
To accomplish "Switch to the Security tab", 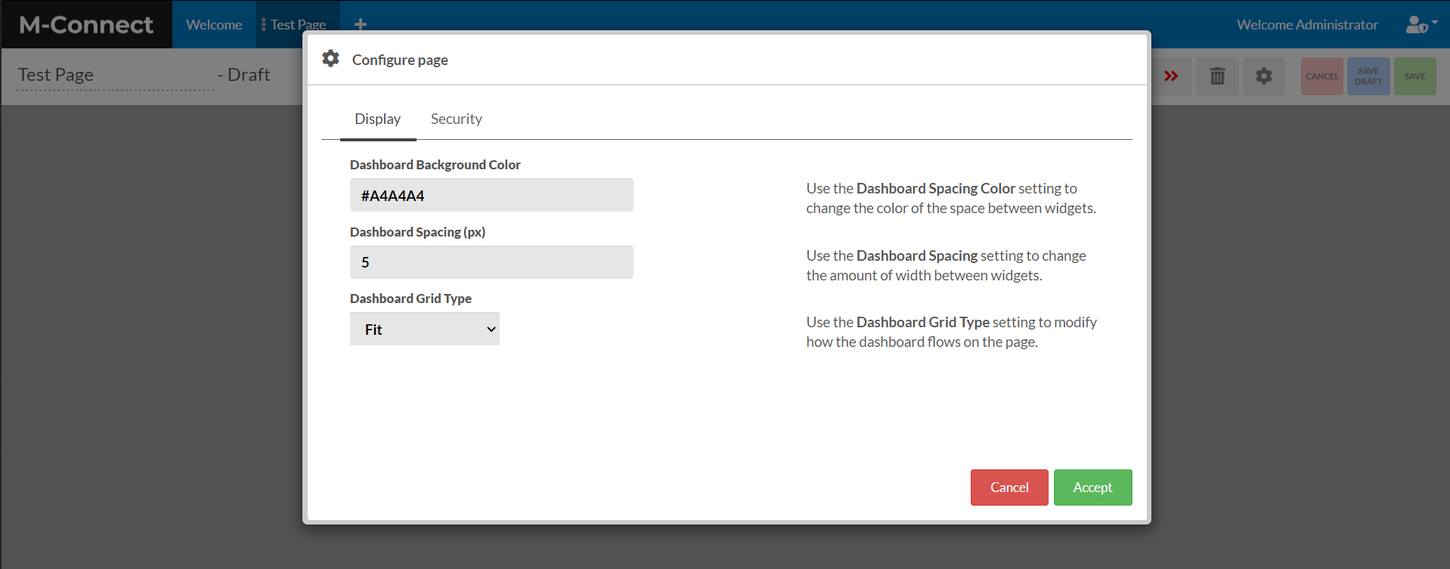I will pyautogui.click(x=456, y=119).
